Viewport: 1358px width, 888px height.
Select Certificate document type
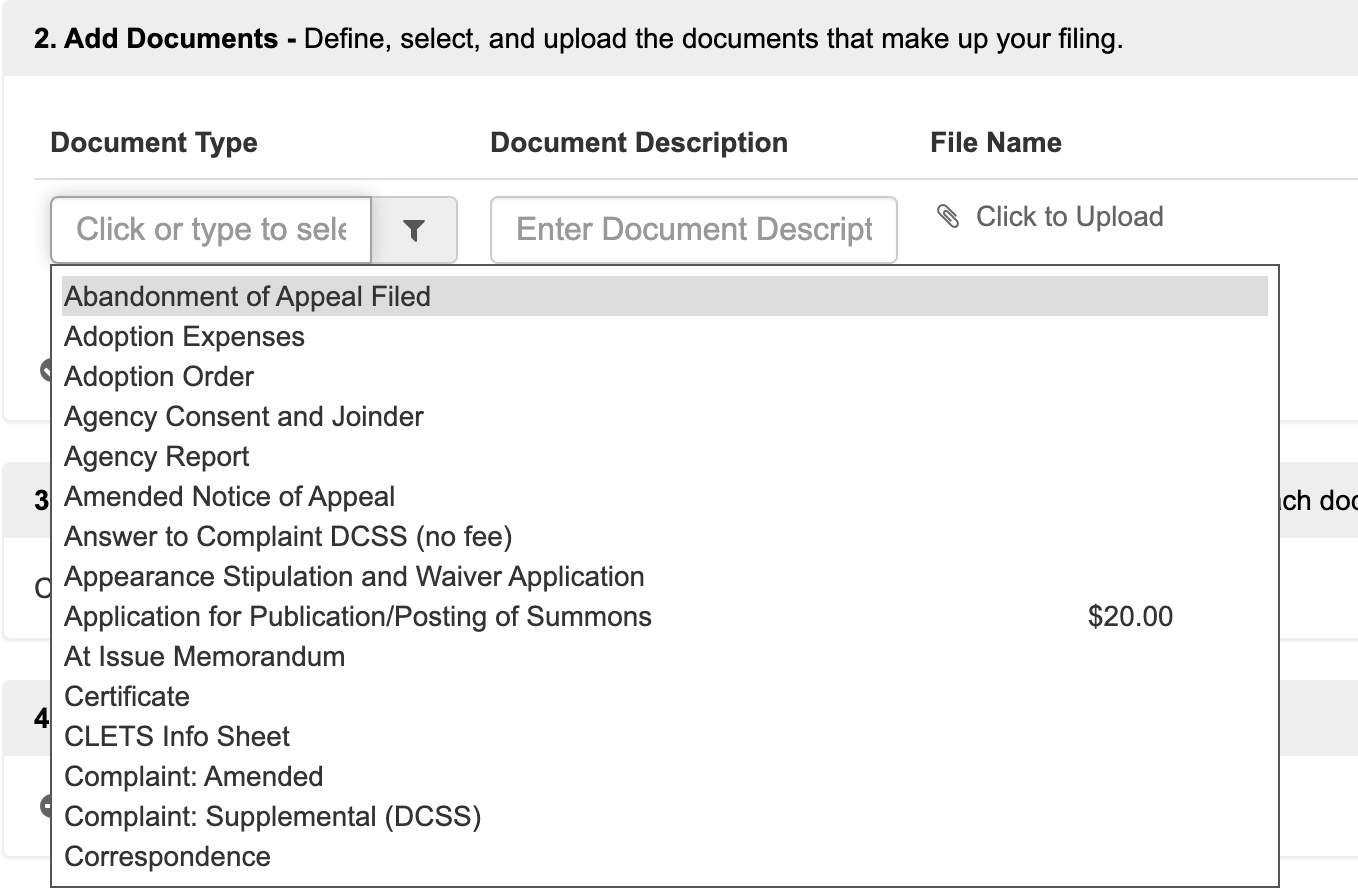(127, 697)
